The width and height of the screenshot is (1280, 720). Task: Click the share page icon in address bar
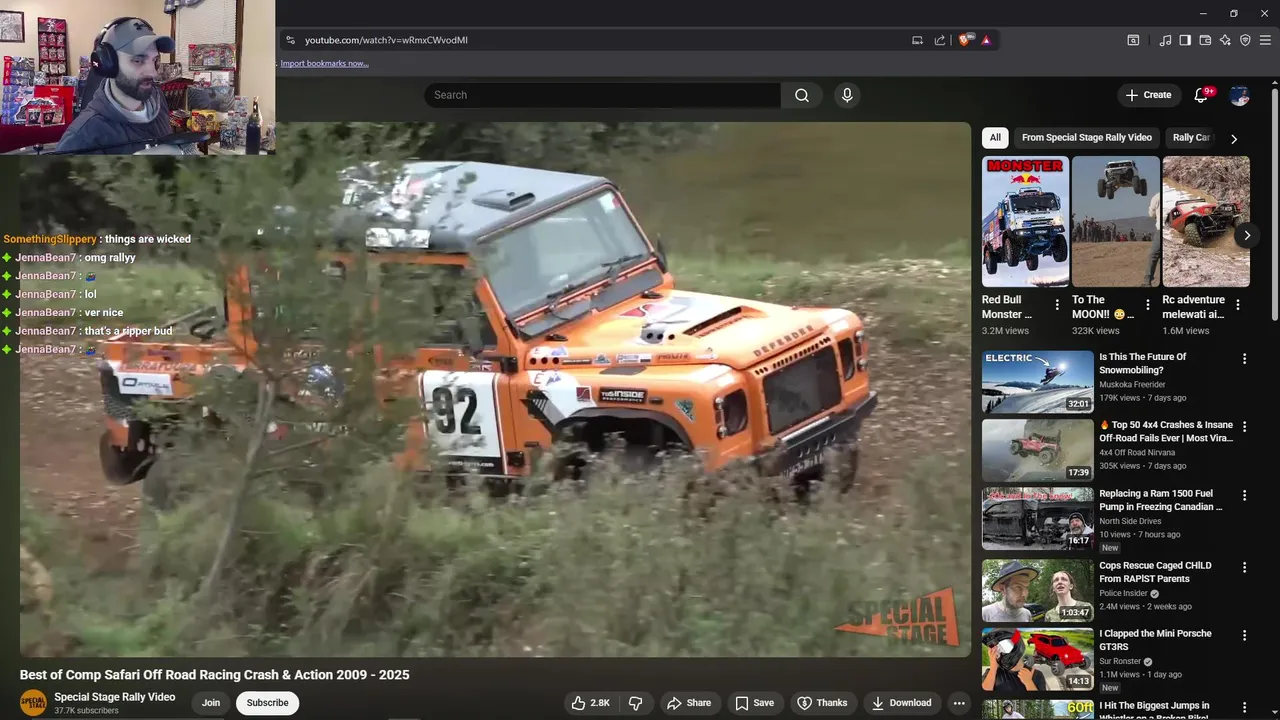pos(940,40)
